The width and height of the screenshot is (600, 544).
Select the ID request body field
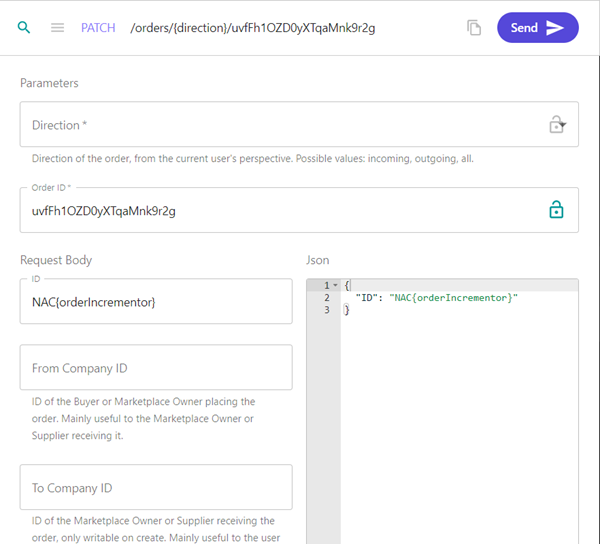[156, 301]
